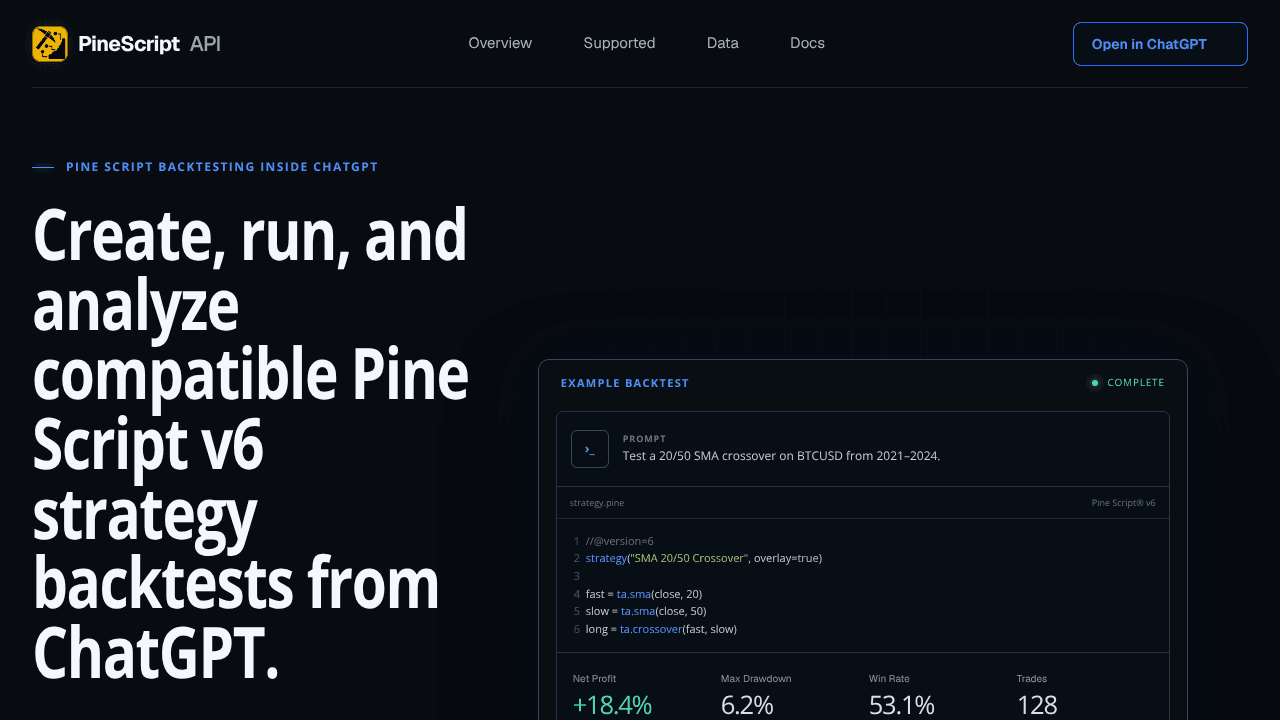The height and width of the screenshot is (720, 1280).
Task: Click the Open in ChatGPT button
Action: 1160,44
